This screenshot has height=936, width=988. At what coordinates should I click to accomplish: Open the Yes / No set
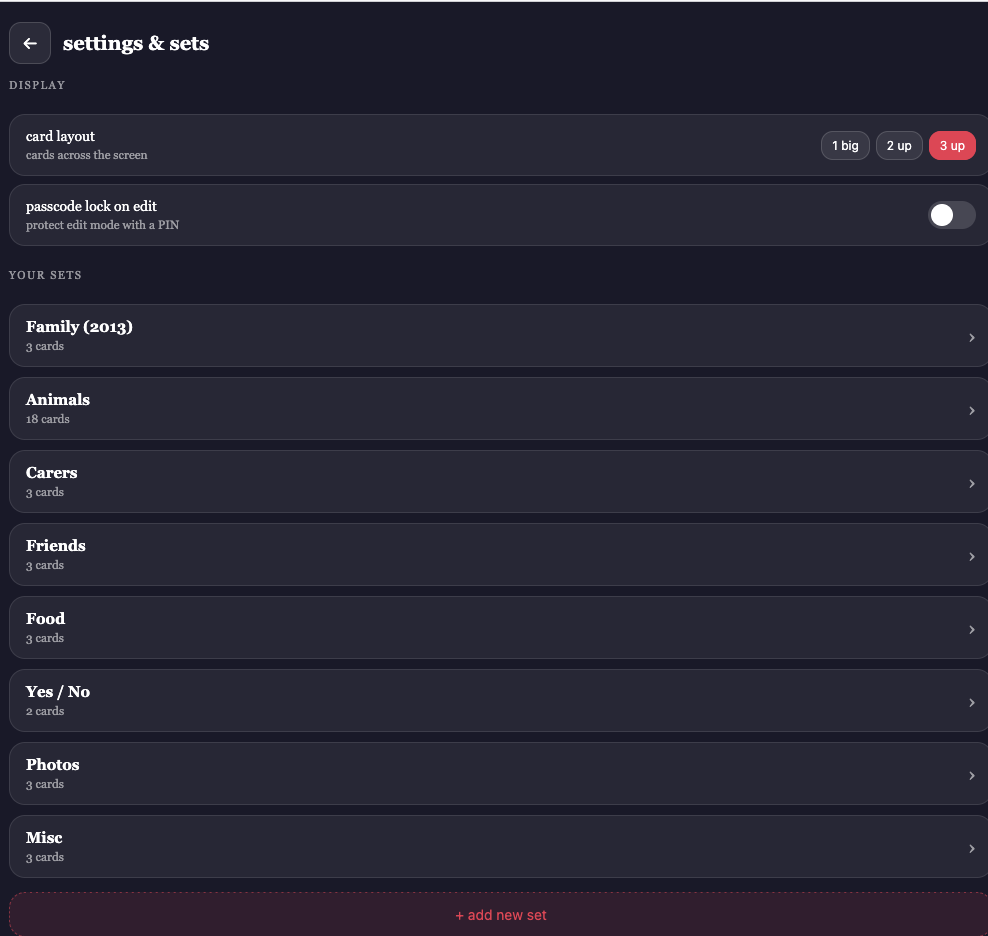coord(58,692)
